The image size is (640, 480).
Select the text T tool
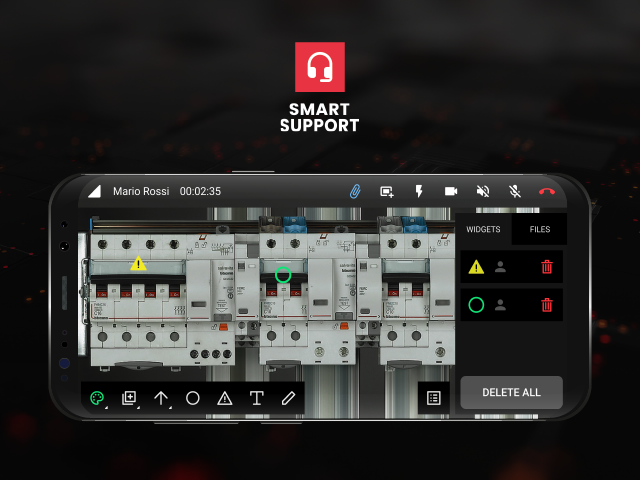[256, 398]
